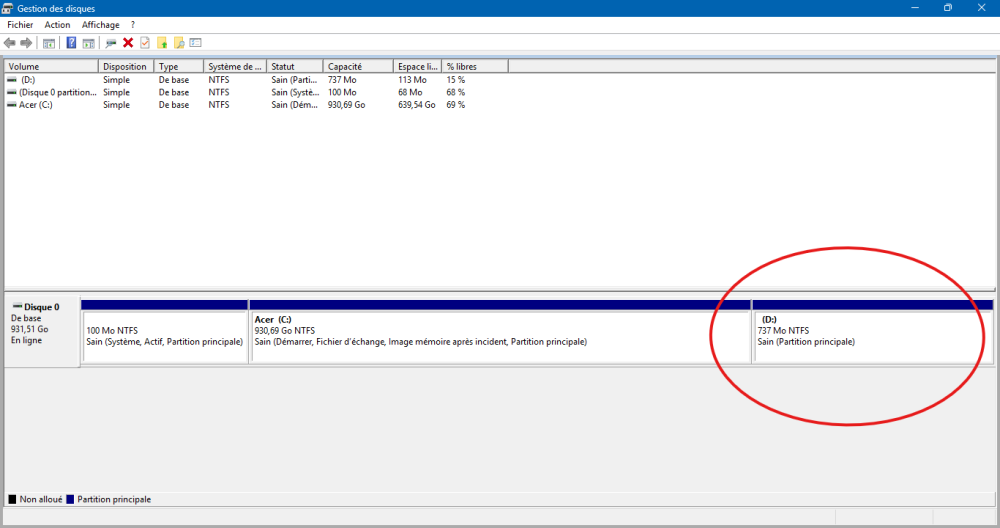Click the properties checkmark sheet icon
The width and height of the screenshot is (1000, 528).
(145, 43)
